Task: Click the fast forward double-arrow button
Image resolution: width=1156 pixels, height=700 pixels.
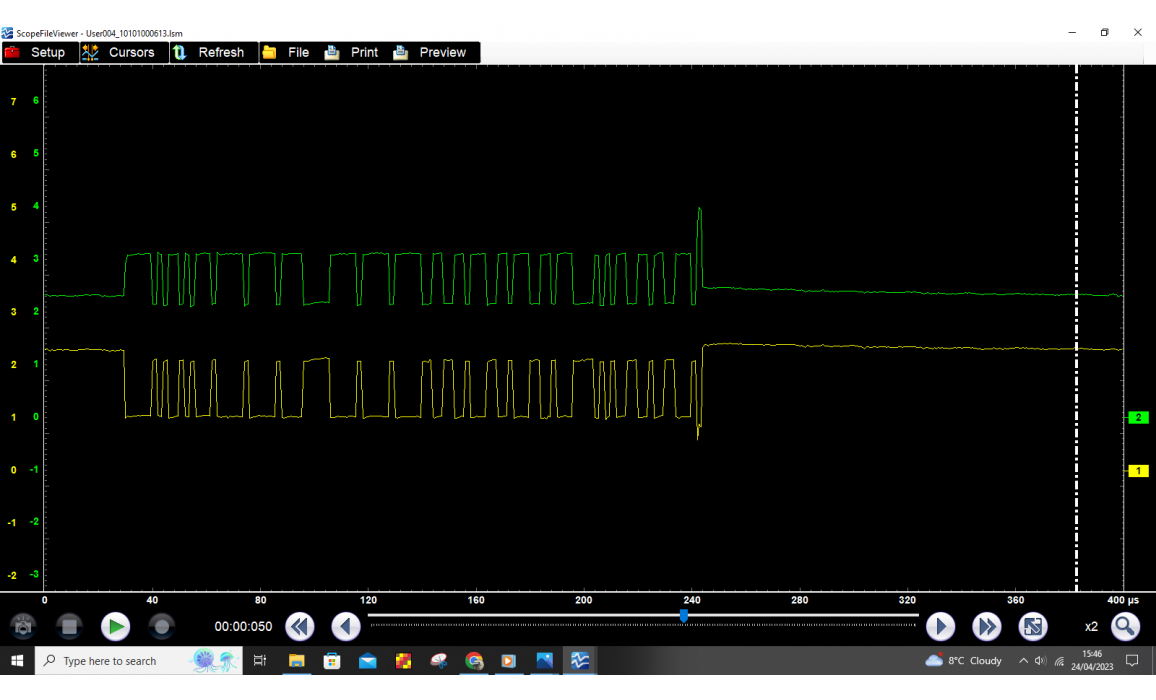Action: tap(987, 626)
